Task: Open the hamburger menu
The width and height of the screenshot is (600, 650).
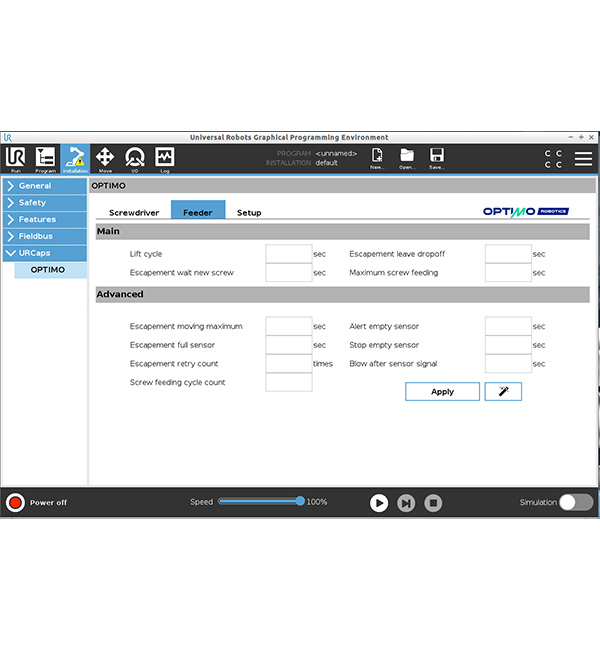Action: (x=583, y=159)
